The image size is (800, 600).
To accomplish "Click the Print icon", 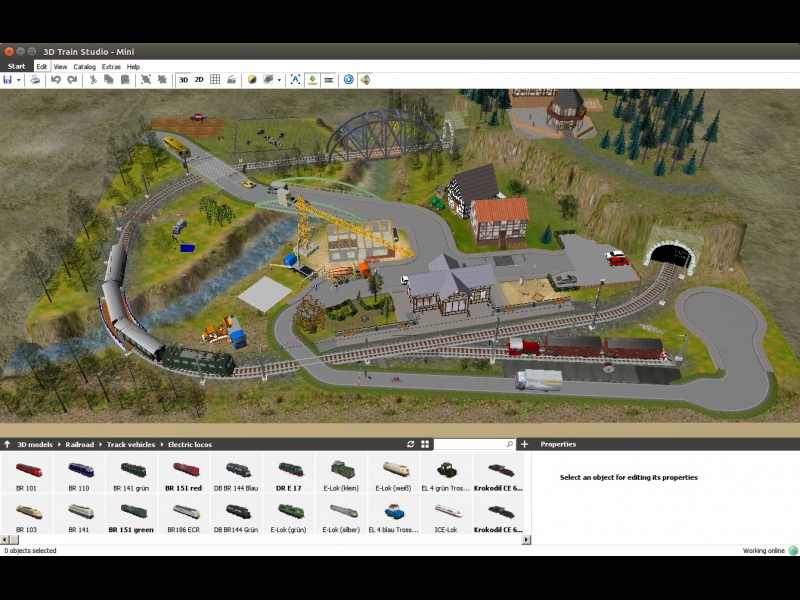I will point(35,79).
